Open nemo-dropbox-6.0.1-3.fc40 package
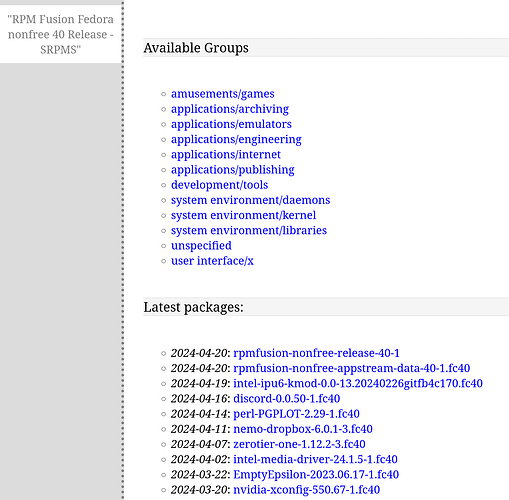This screenshot has width=509, height=500. point(303,429)
